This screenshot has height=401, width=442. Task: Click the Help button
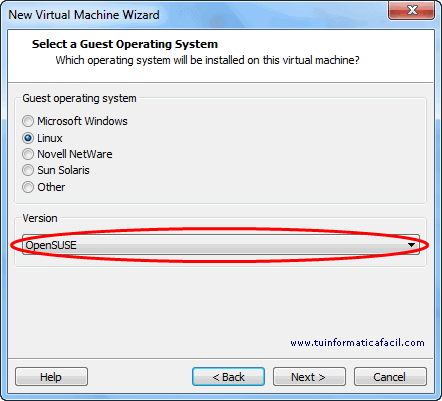pos(51,377)
